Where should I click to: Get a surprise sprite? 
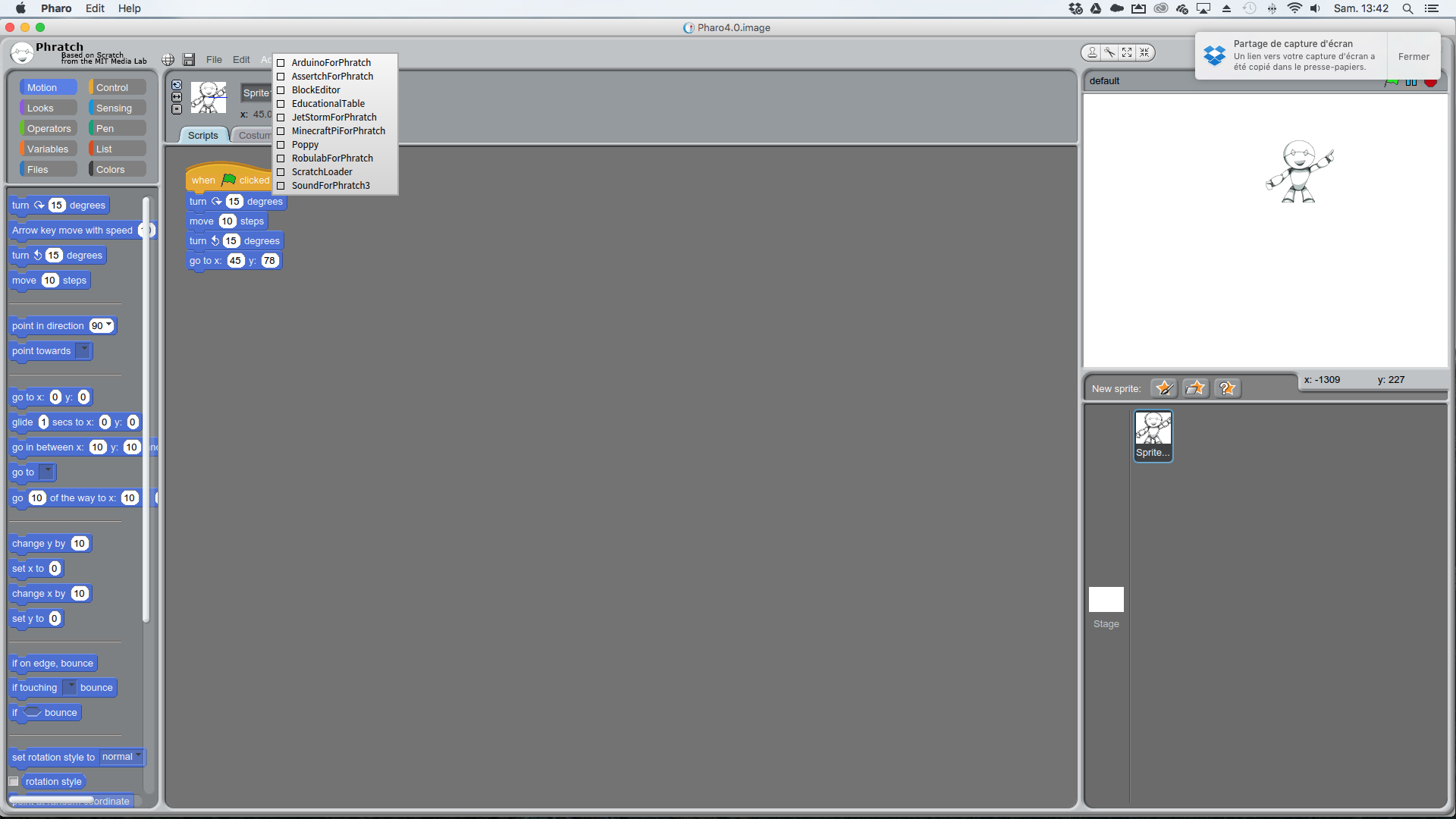click(x=1227, y=388)
